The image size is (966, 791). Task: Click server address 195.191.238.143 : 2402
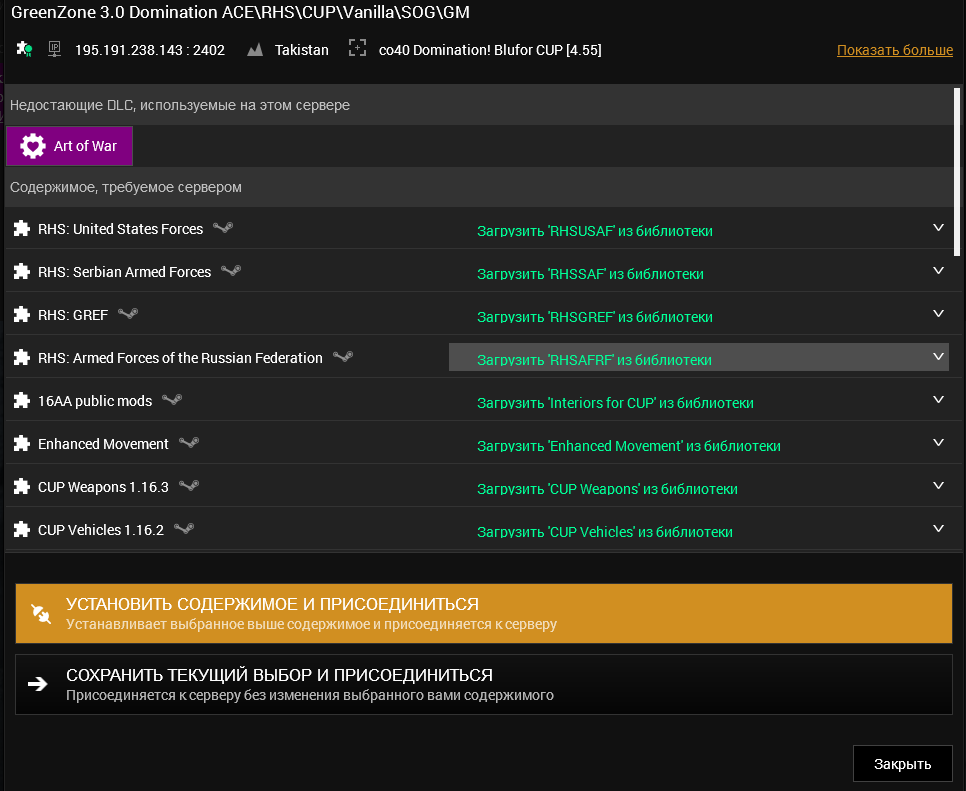click(x=150, y=50)
